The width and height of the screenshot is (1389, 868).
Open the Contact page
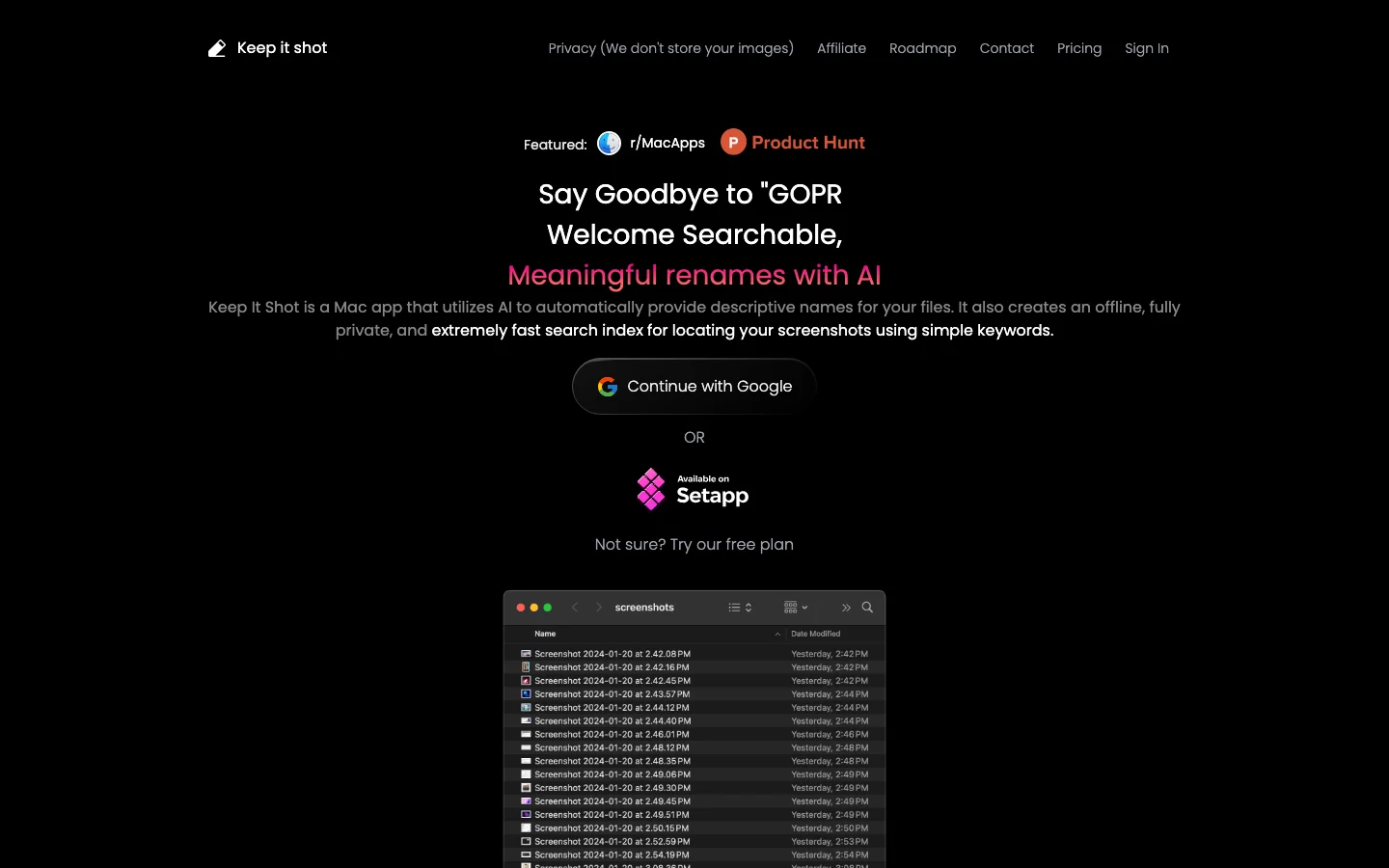[x=1006, y=48]
